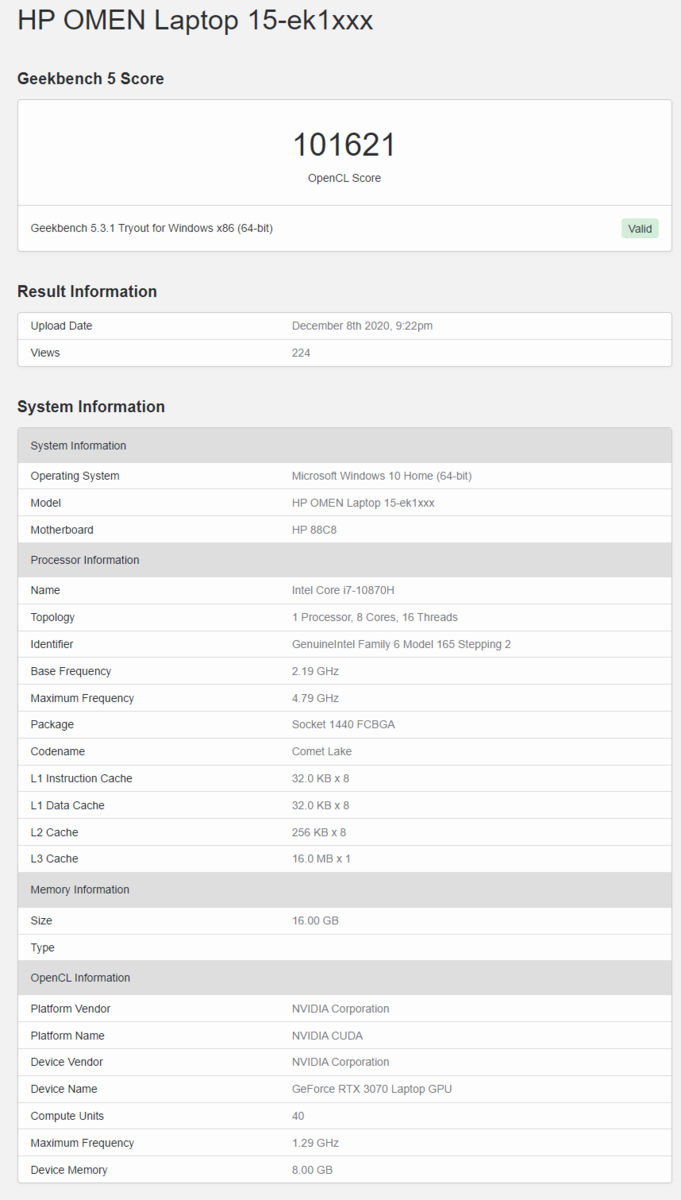Screen dimensions: 681x1200
Task: Click the 'L3 Cache' label
Action: coord(54,859)
